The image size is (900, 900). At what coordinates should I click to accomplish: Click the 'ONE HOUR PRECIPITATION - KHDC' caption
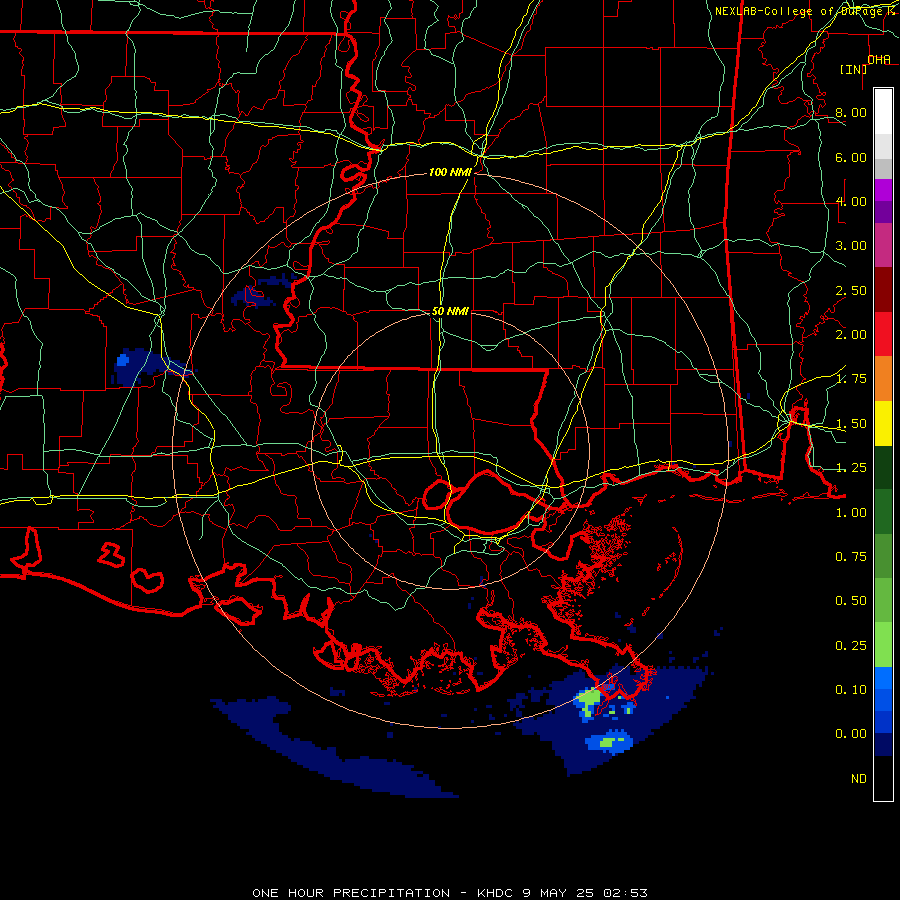[385, 893]
